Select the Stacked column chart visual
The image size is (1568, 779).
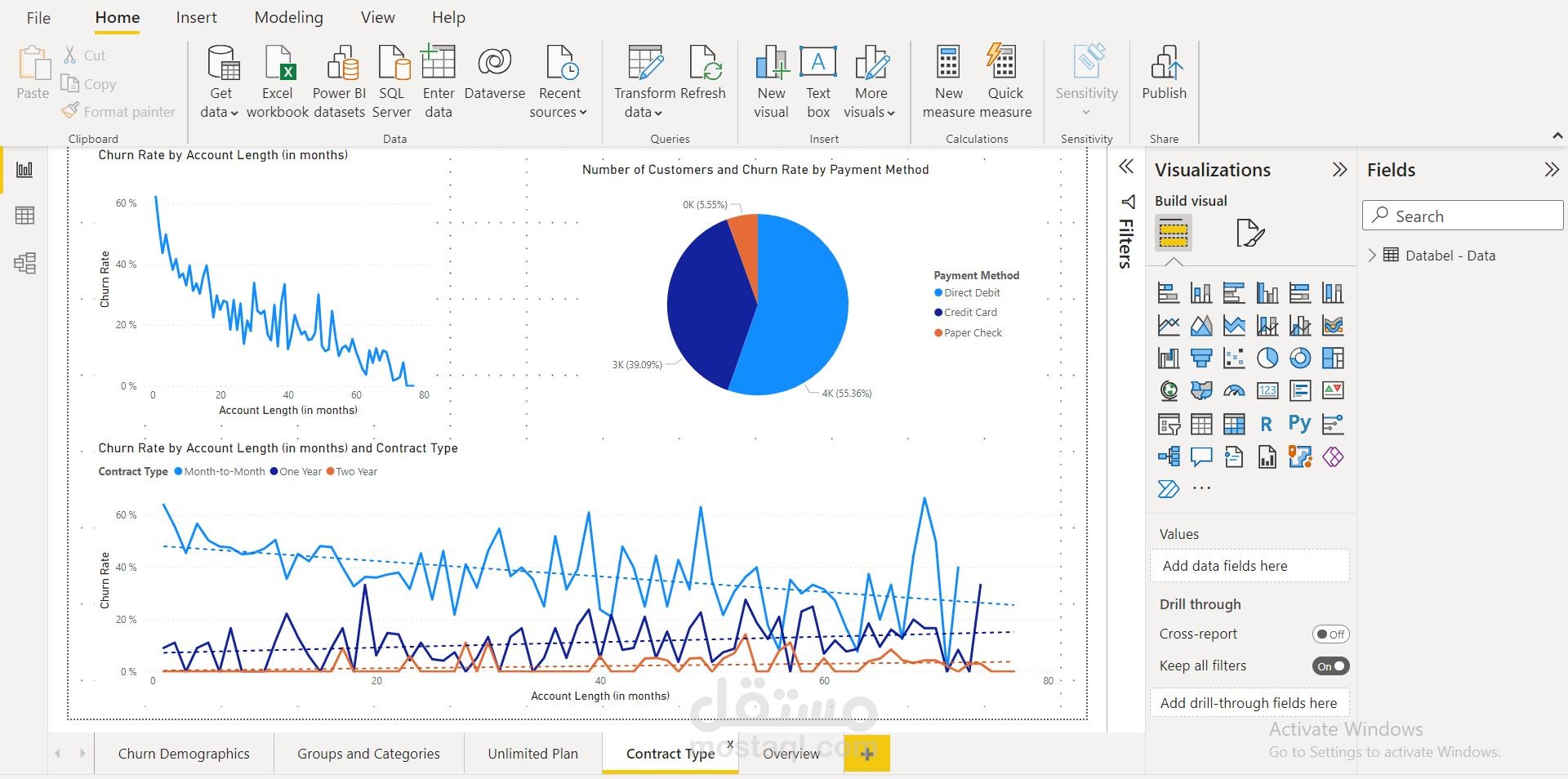pos(1201,292)
